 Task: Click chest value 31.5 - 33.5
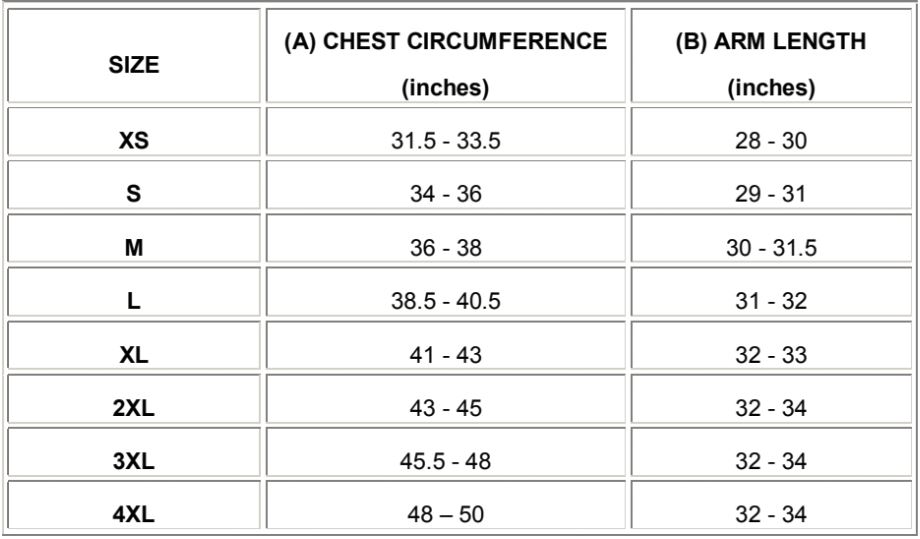point(445,141)
